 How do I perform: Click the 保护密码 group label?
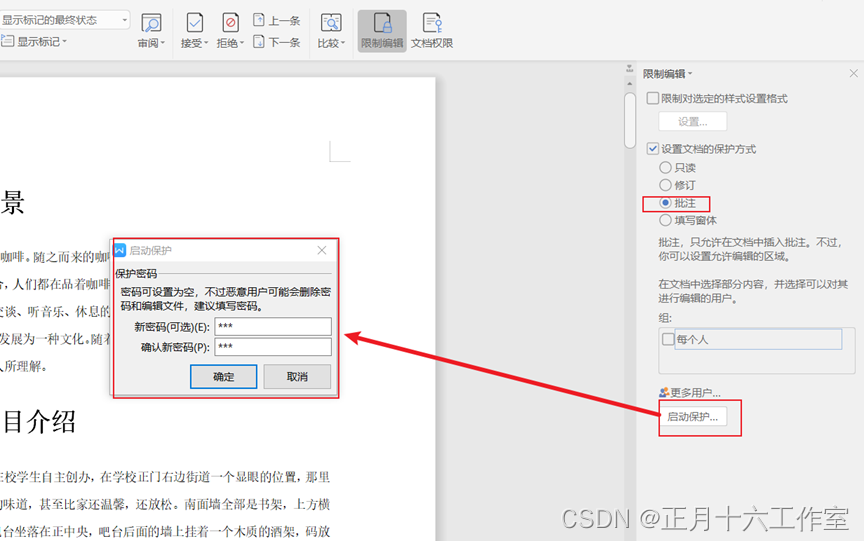[x=136, y=273]
